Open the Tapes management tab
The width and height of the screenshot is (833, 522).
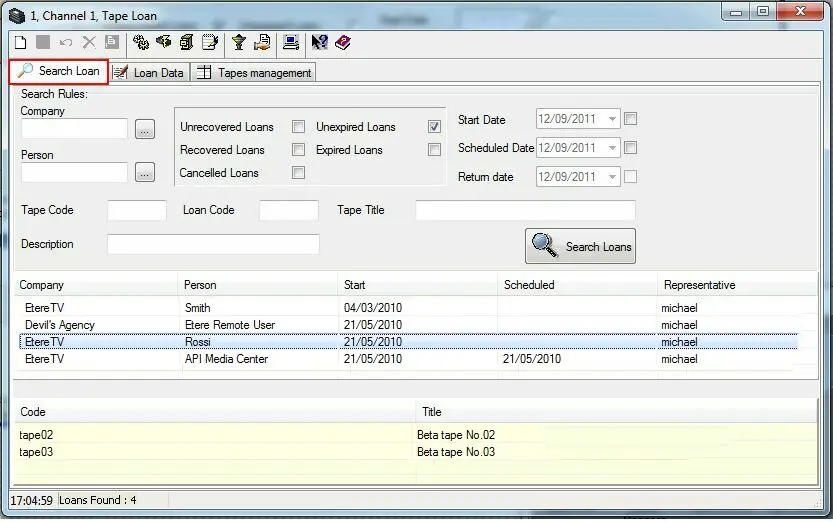(x=254, y=73)
